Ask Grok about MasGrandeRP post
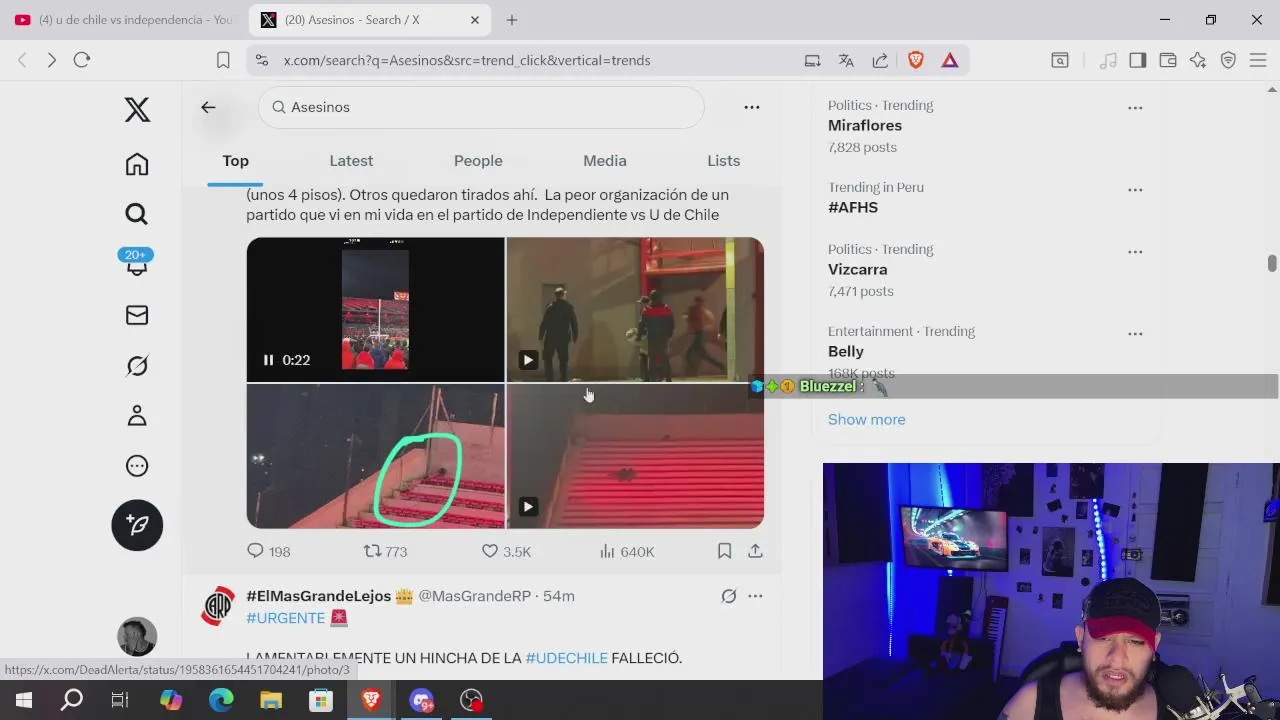 point(729,596)
